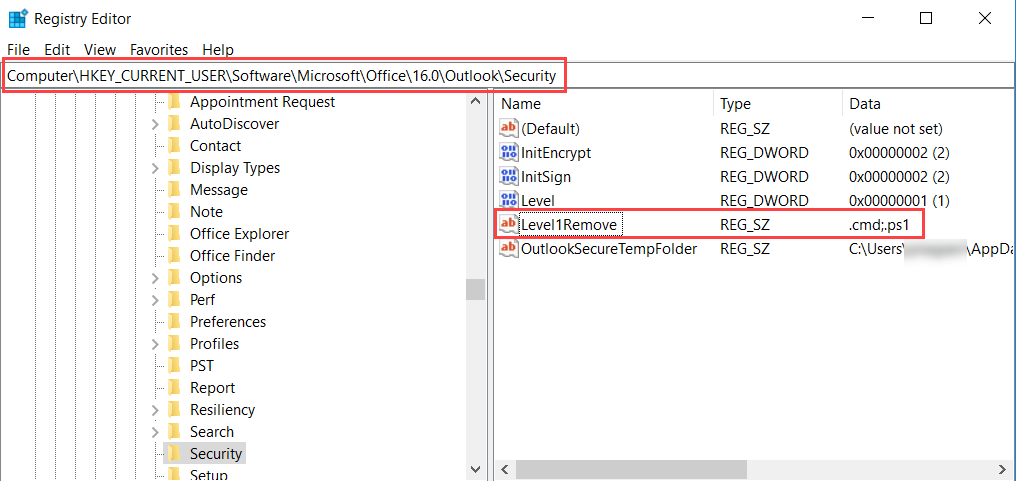Click the tree pane vertical scrollbar thumb

click(475, 289)
